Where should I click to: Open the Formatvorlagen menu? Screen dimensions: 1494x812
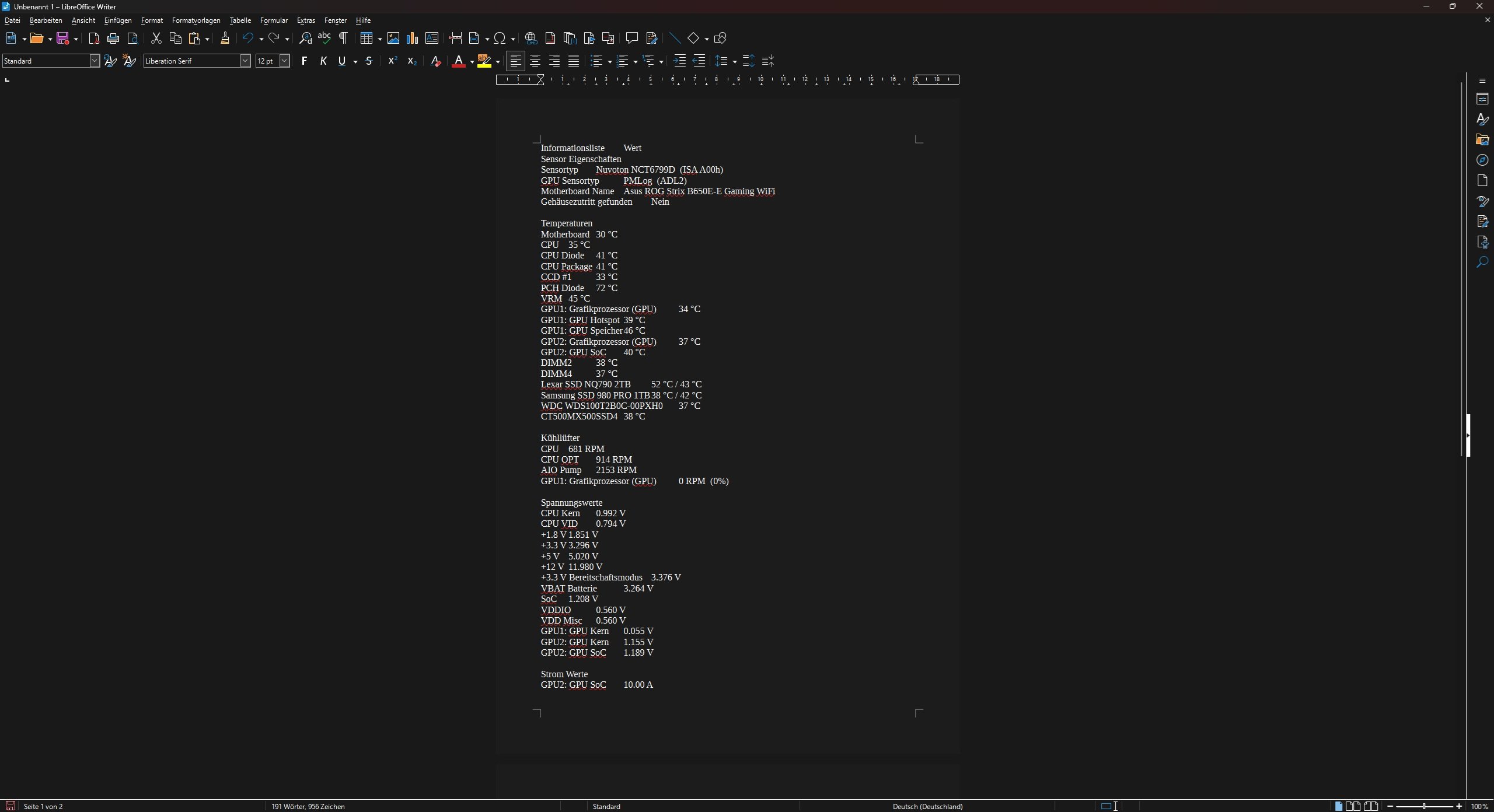click(196, 20)
